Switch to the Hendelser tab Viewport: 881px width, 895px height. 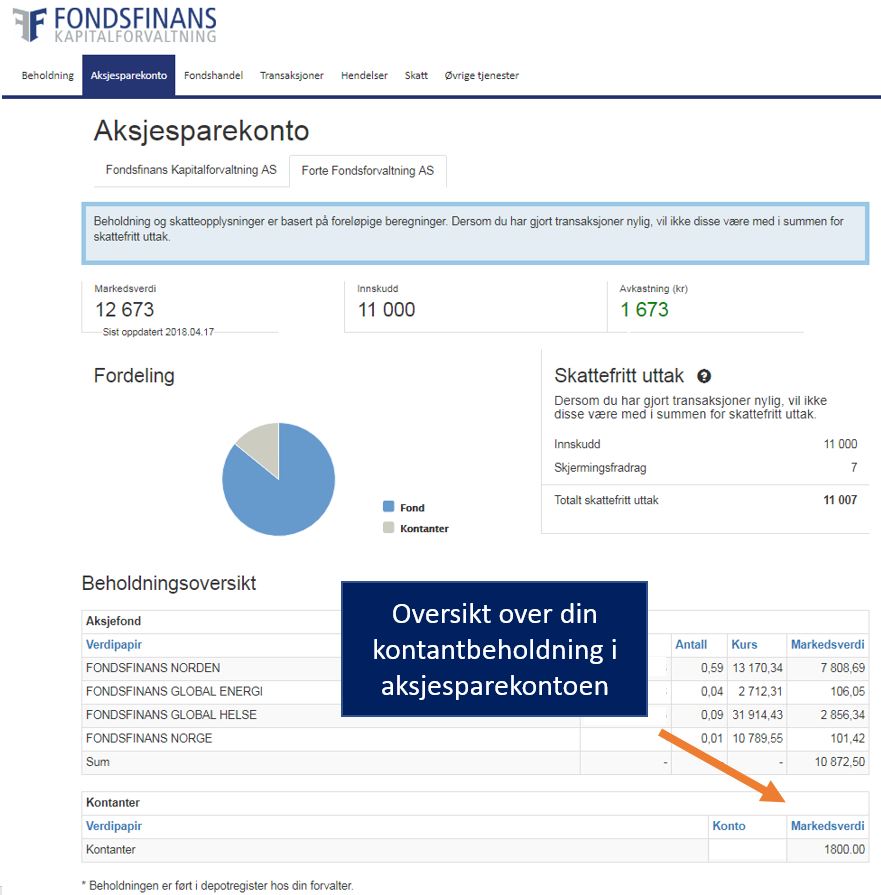click(x=364, y=75)
